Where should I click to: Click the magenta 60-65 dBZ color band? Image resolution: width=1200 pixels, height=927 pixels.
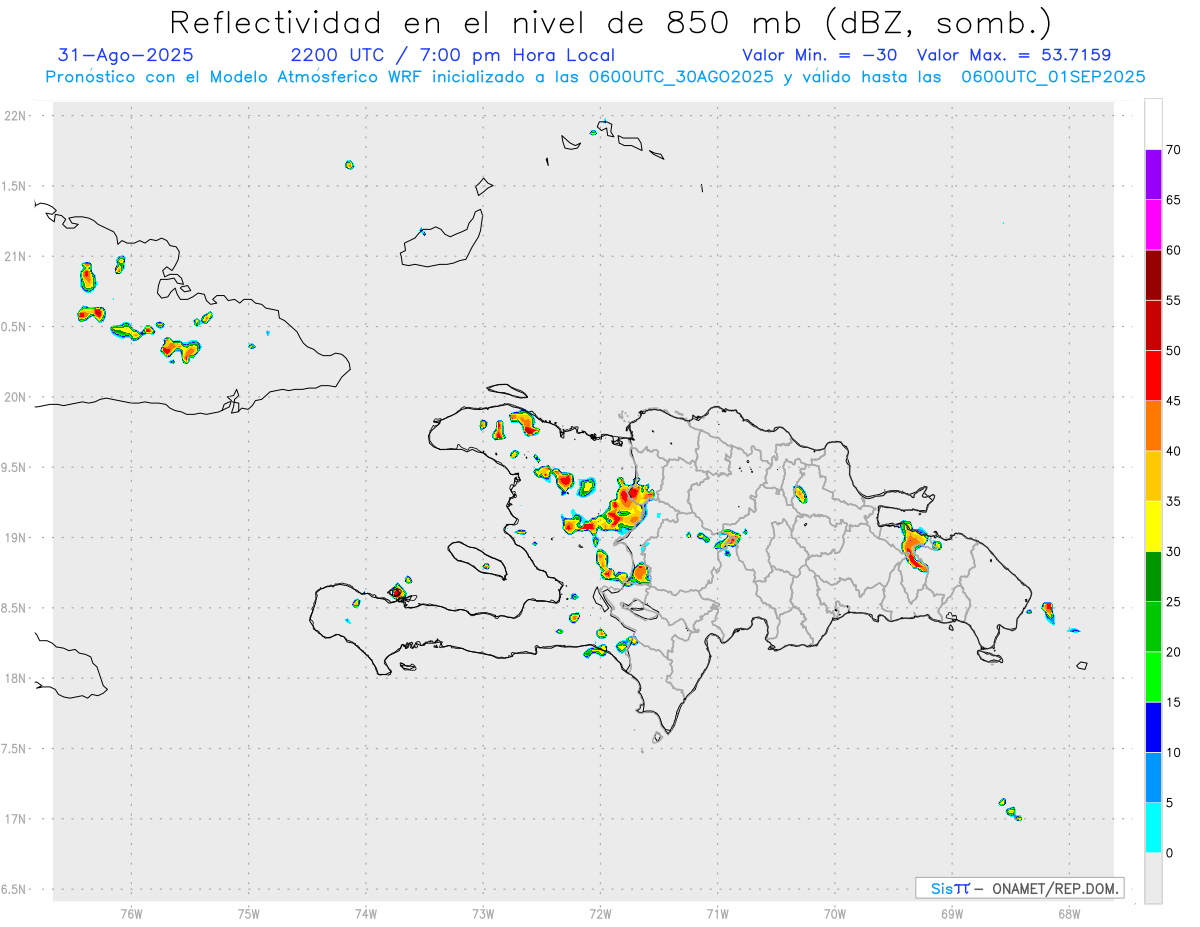(1153, 225)
